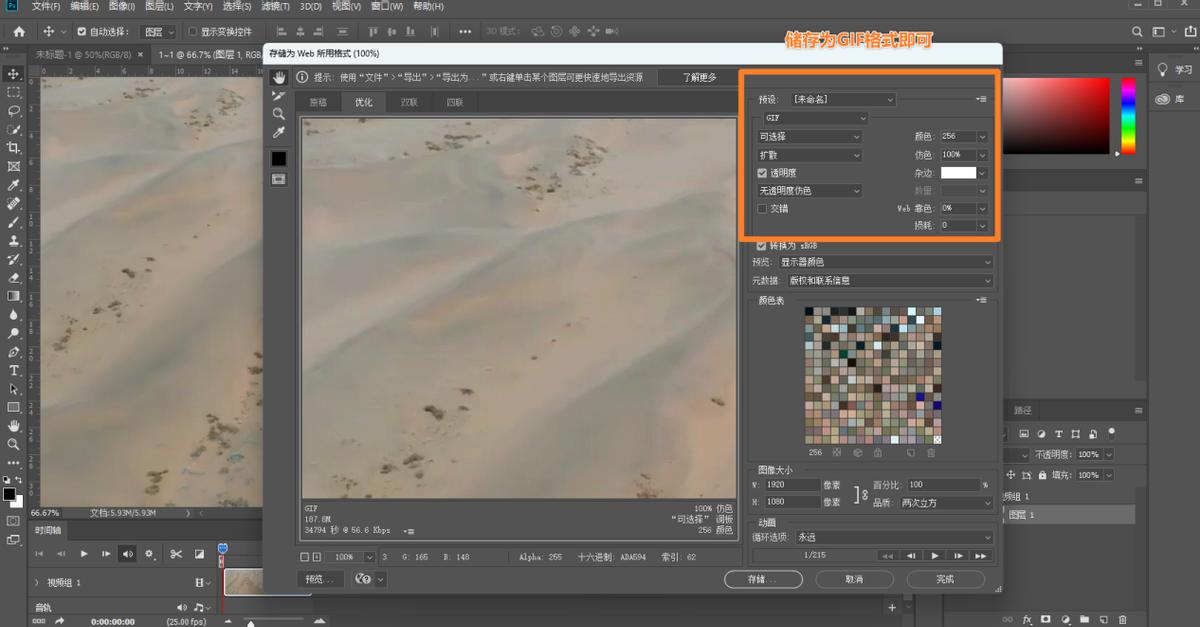Activate the Zoom tool in the dialog
Image resolution: width=1200 pixels, height=627 pixels.
(279, 113)
